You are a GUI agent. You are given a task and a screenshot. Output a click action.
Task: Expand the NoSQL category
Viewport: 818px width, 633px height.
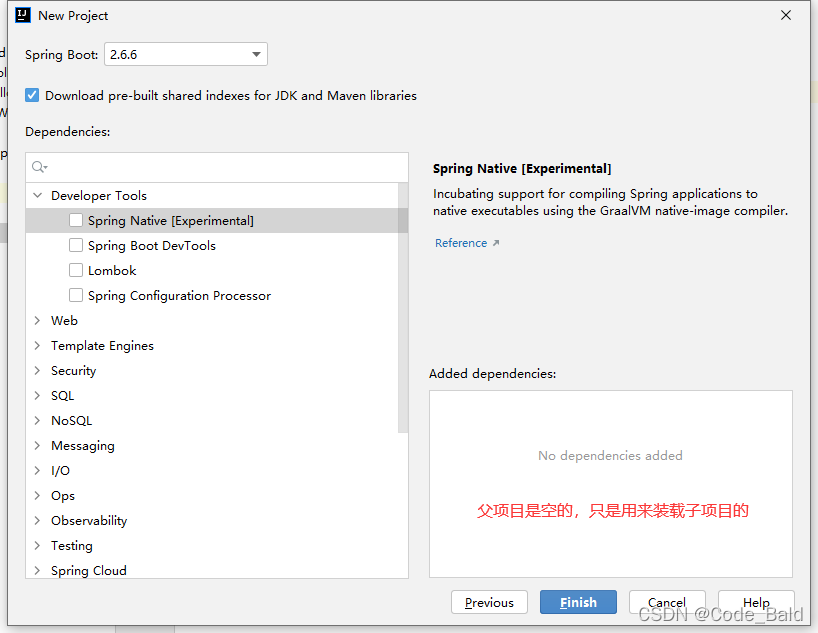click(37, 421)
